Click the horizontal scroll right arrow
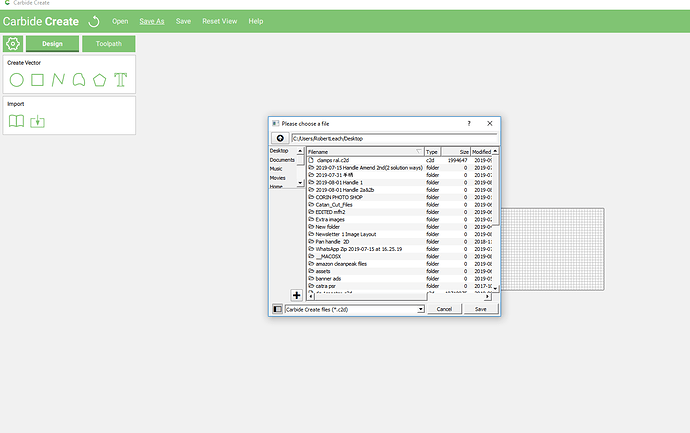The width and height of the screenshot is (690, 433). [x=487, y=297]
